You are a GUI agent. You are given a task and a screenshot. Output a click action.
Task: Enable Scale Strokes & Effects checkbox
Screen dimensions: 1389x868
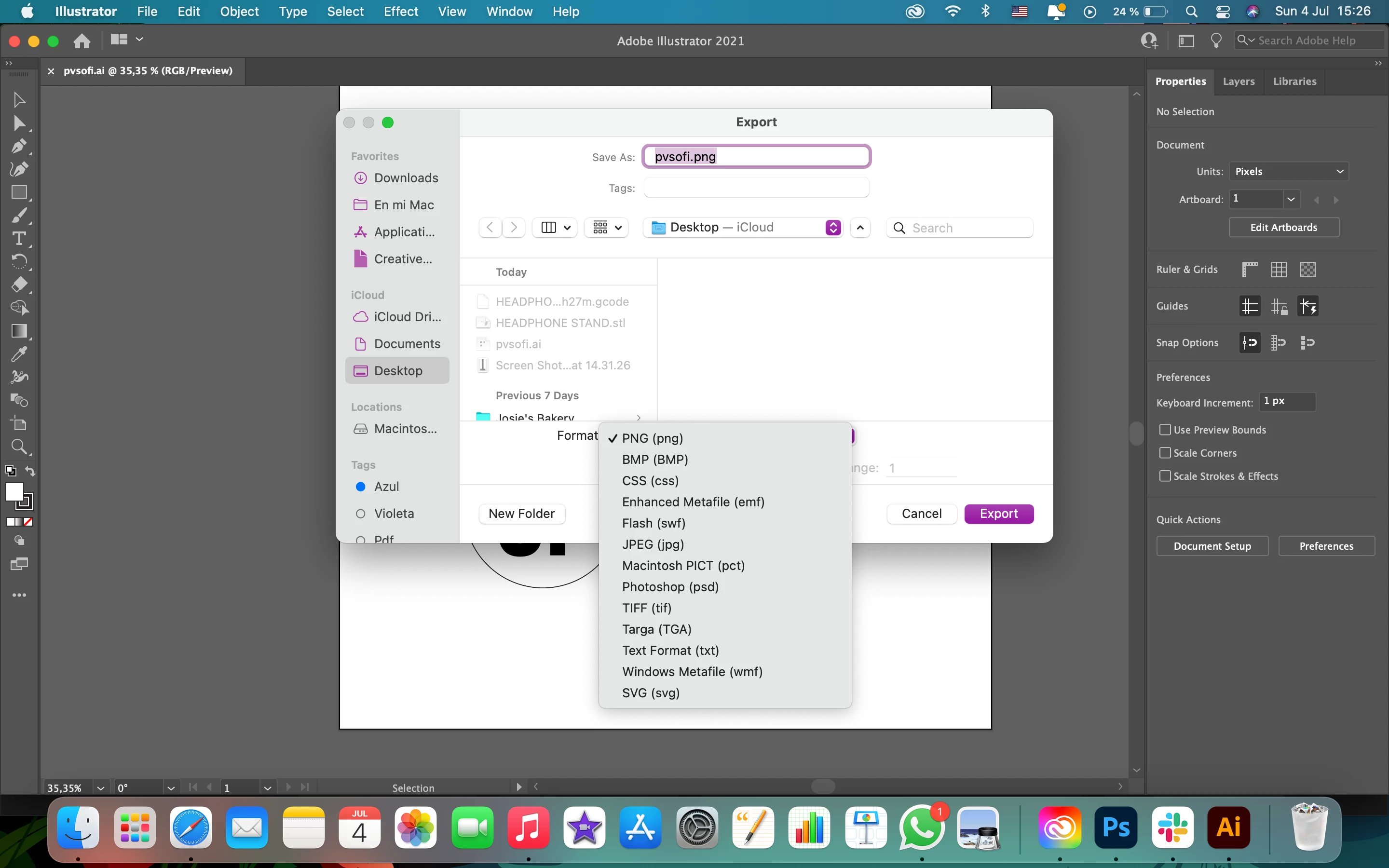click(1165, 476)
